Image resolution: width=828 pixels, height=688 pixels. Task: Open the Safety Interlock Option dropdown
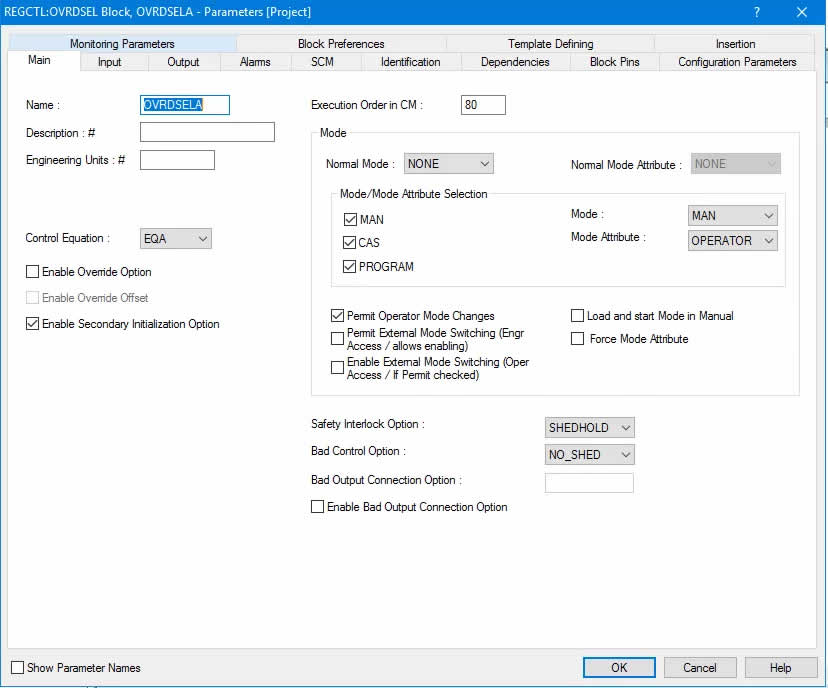[x=589, y=428]
